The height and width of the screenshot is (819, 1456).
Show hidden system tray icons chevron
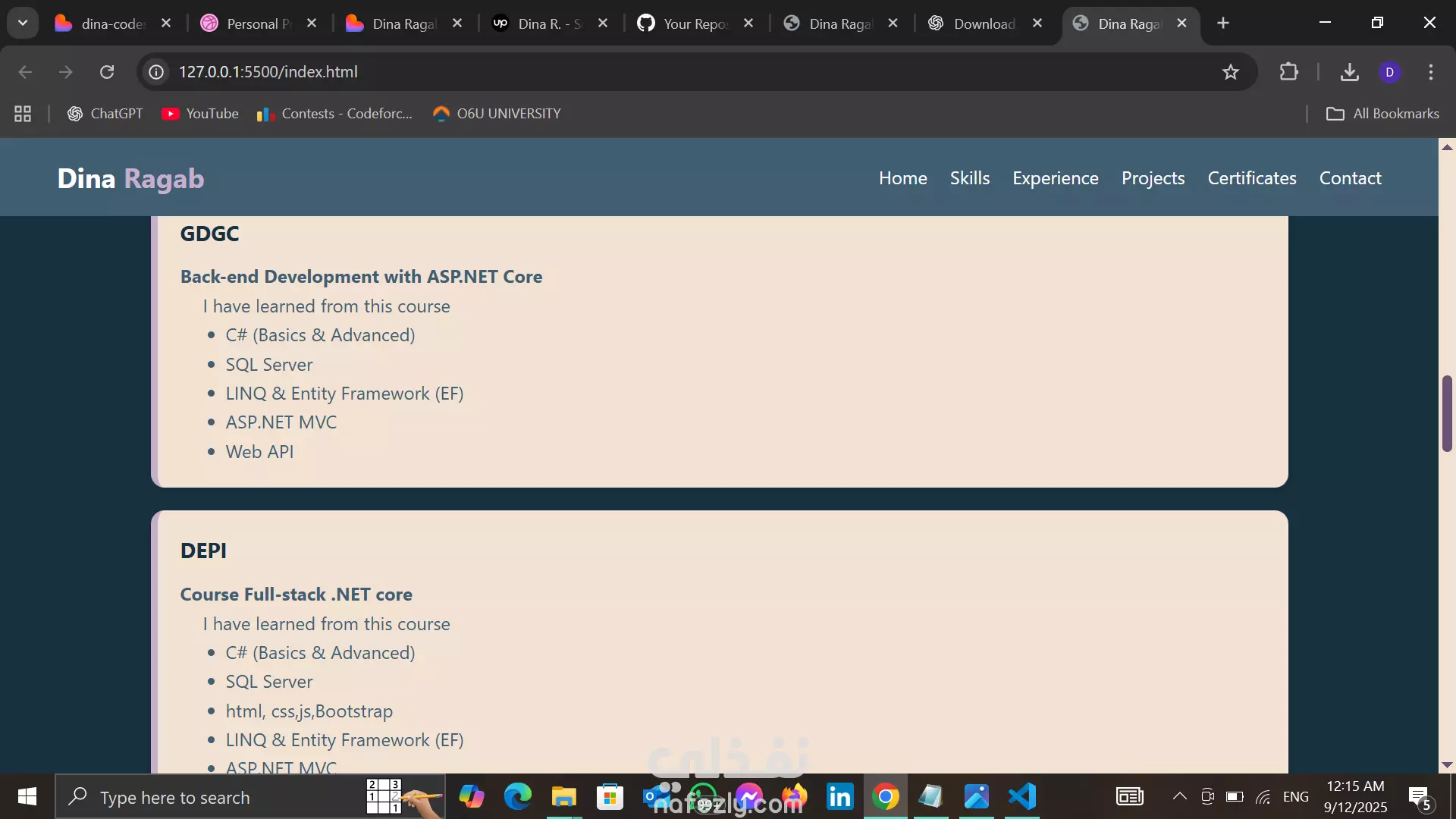pos(1179,796)
